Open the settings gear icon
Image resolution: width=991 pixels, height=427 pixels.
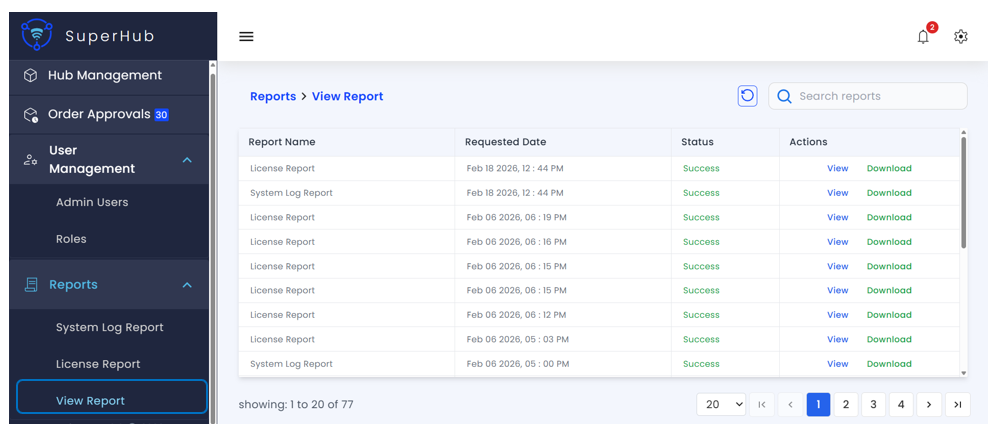click(961, 37)
